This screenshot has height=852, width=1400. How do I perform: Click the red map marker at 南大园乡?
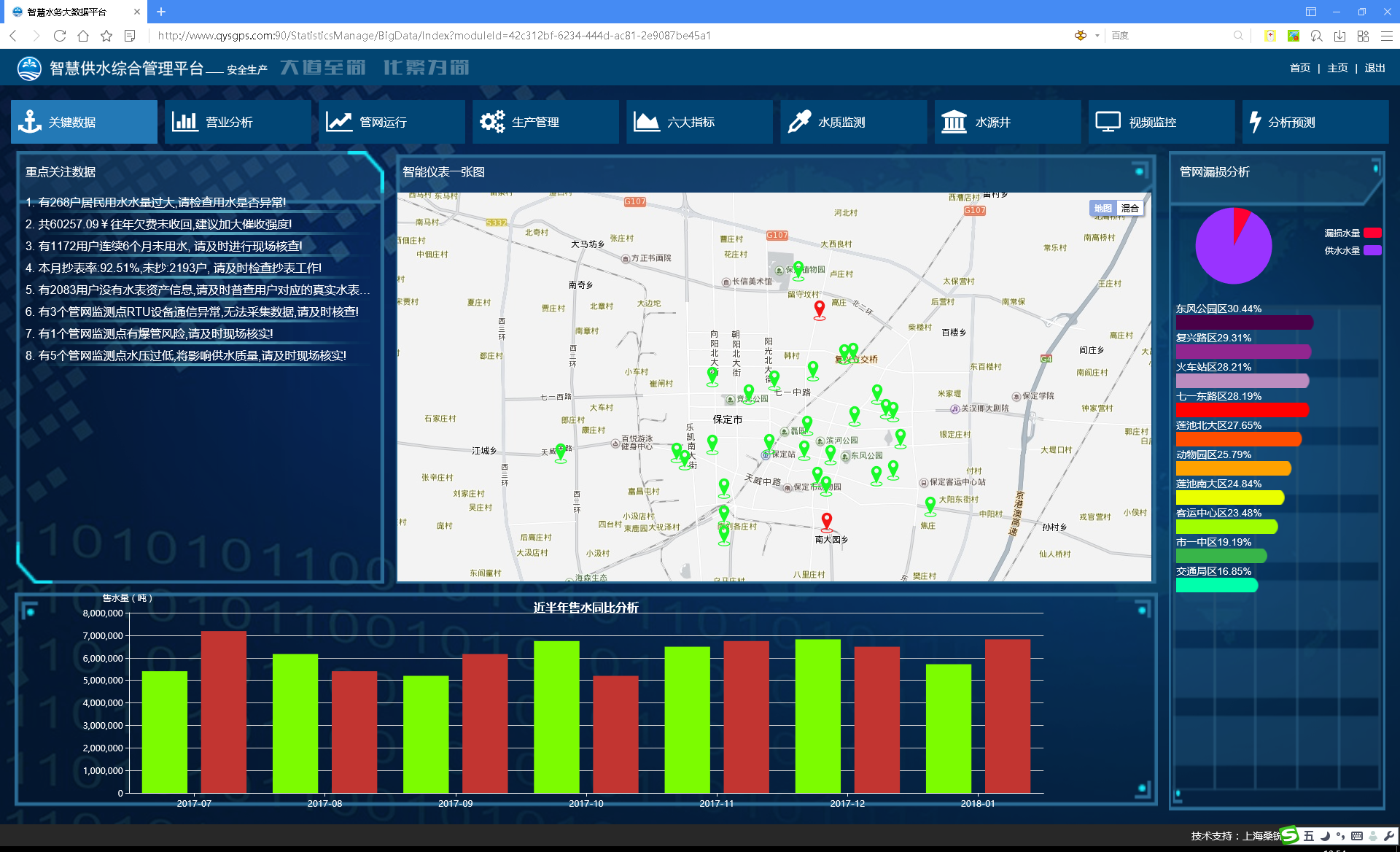[x=826, y=522]
